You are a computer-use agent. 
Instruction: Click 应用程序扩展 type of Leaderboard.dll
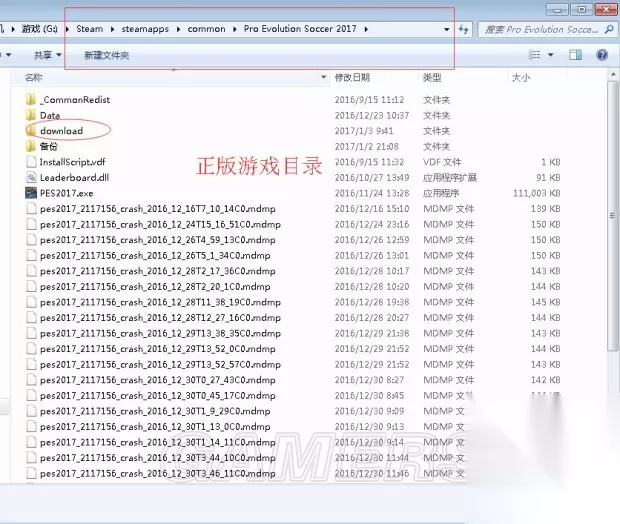pyautogui.click(x=450, y=178)
